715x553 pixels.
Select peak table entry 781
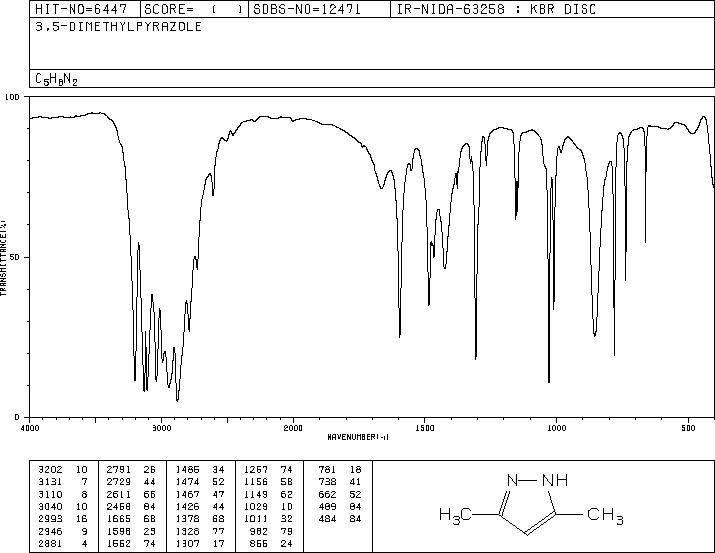[x=327, y=470]
